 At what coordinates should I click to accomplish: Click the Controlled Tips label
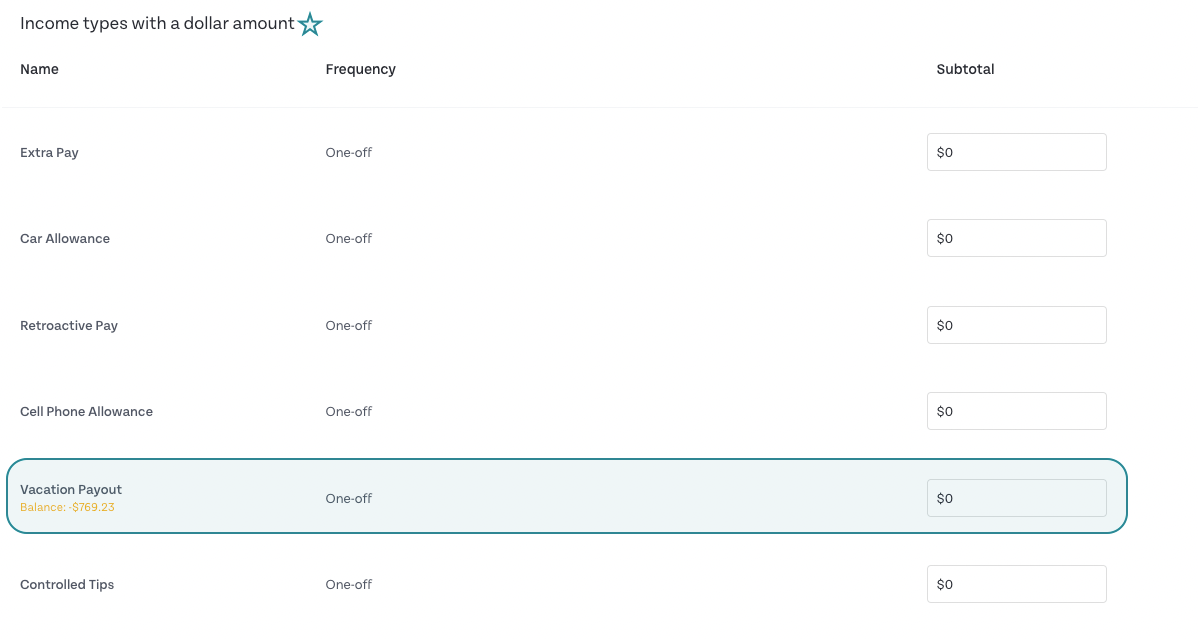pyautogui.click(x=66, y=585)
